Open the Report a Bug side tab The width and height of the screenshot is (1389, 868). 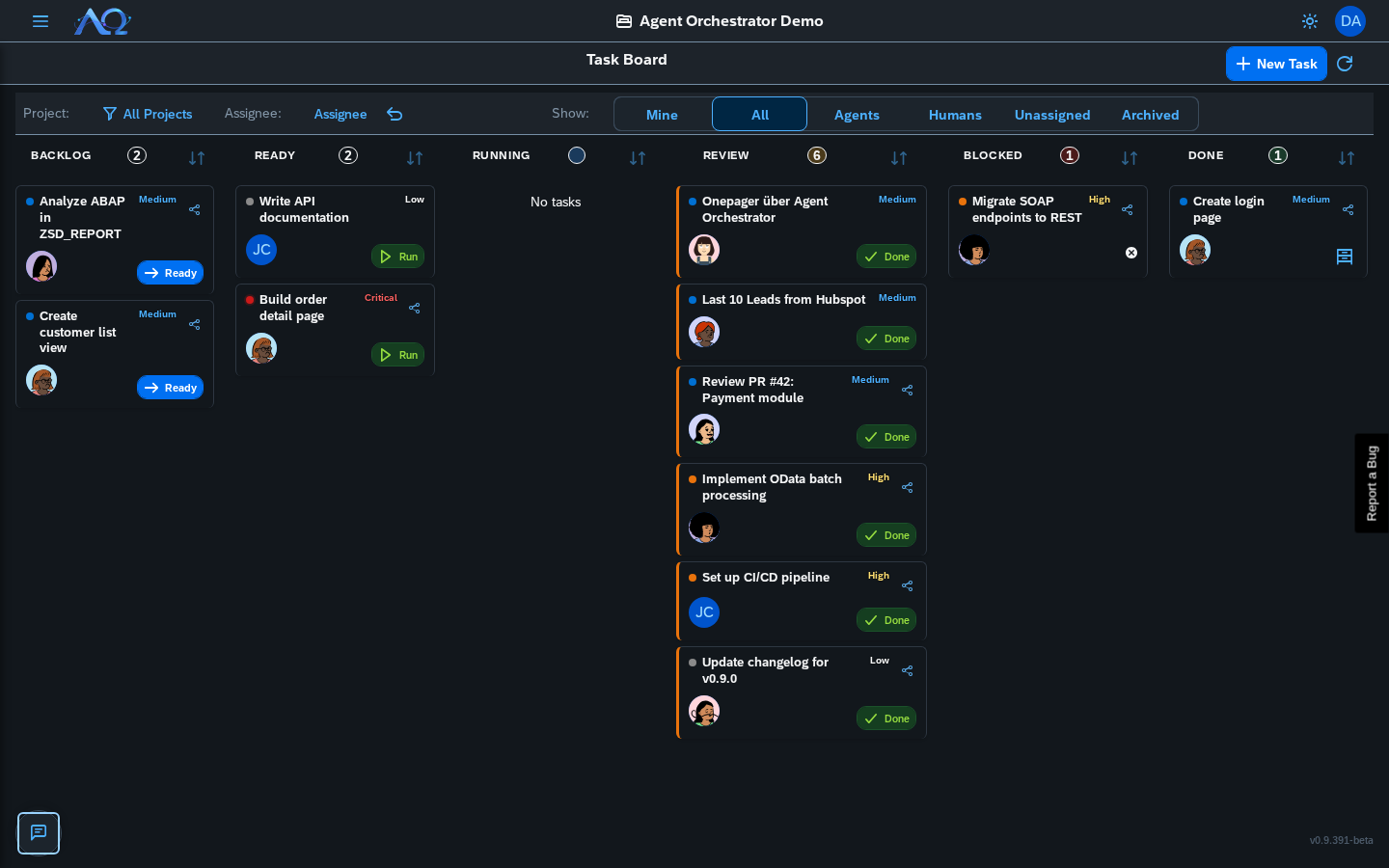click(x=1372, y=483)
